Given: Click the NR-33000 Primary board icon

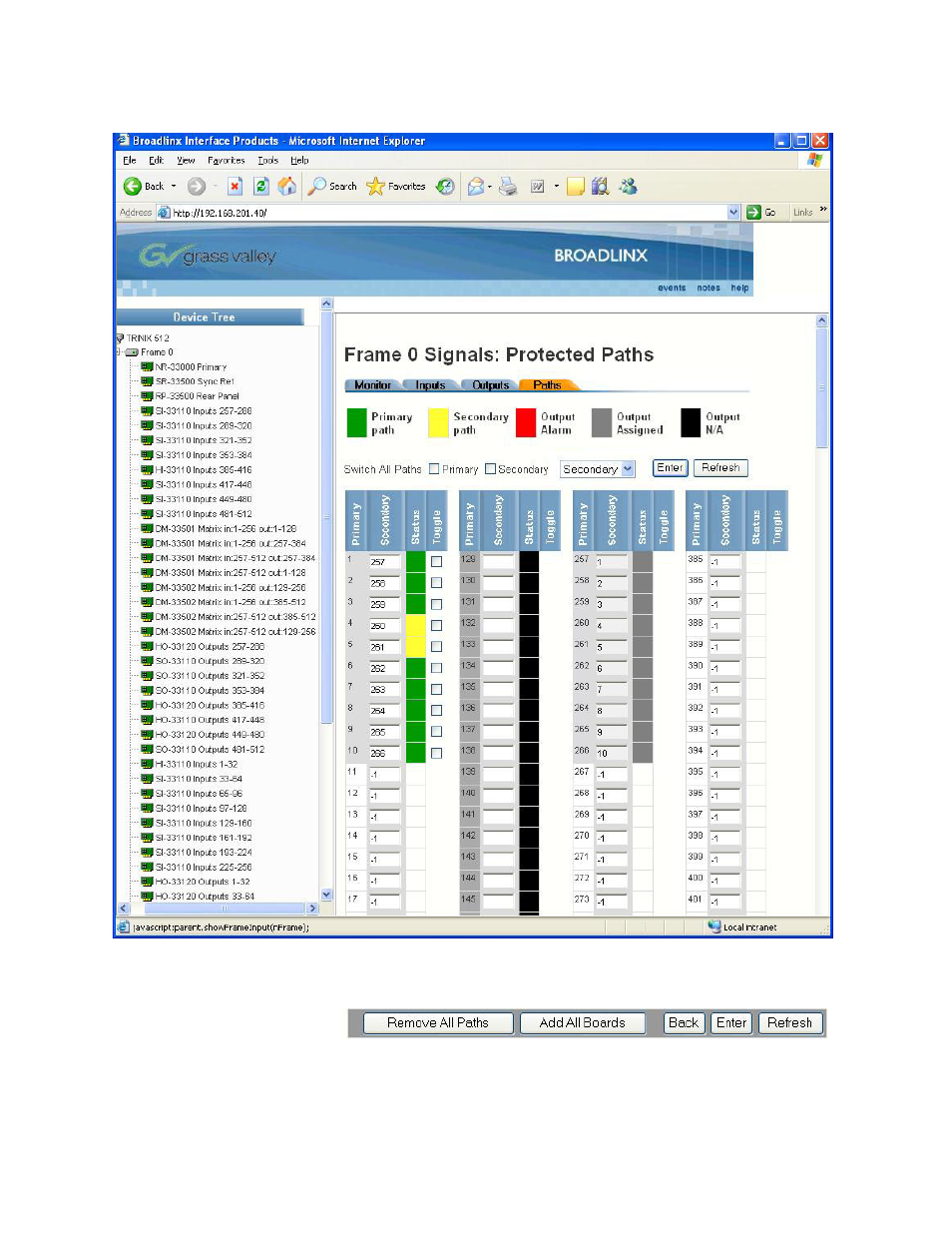Looking at the screenshot, I should pos(147,366).
